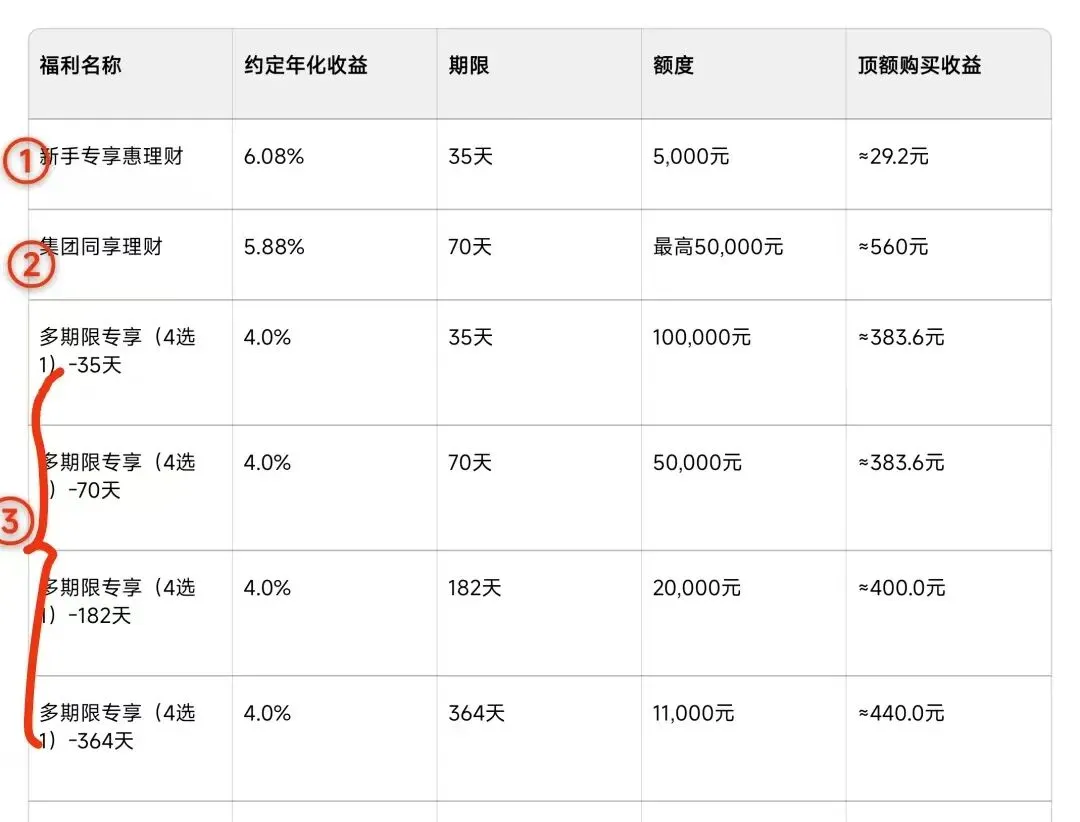Click the 多期限专享 364天 product name
Image resolution: width=1080 pixels, height=822 pixels.
(117, 727)
